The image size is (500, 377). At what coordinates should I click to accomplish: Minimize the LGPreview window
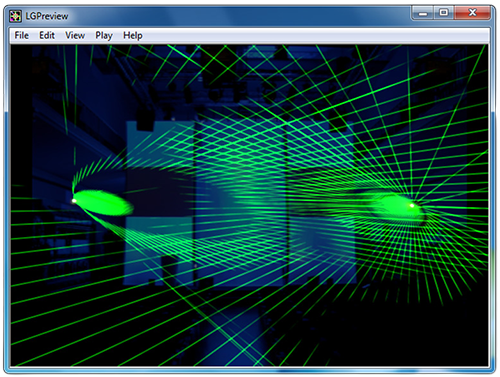(x=423, y=13)
